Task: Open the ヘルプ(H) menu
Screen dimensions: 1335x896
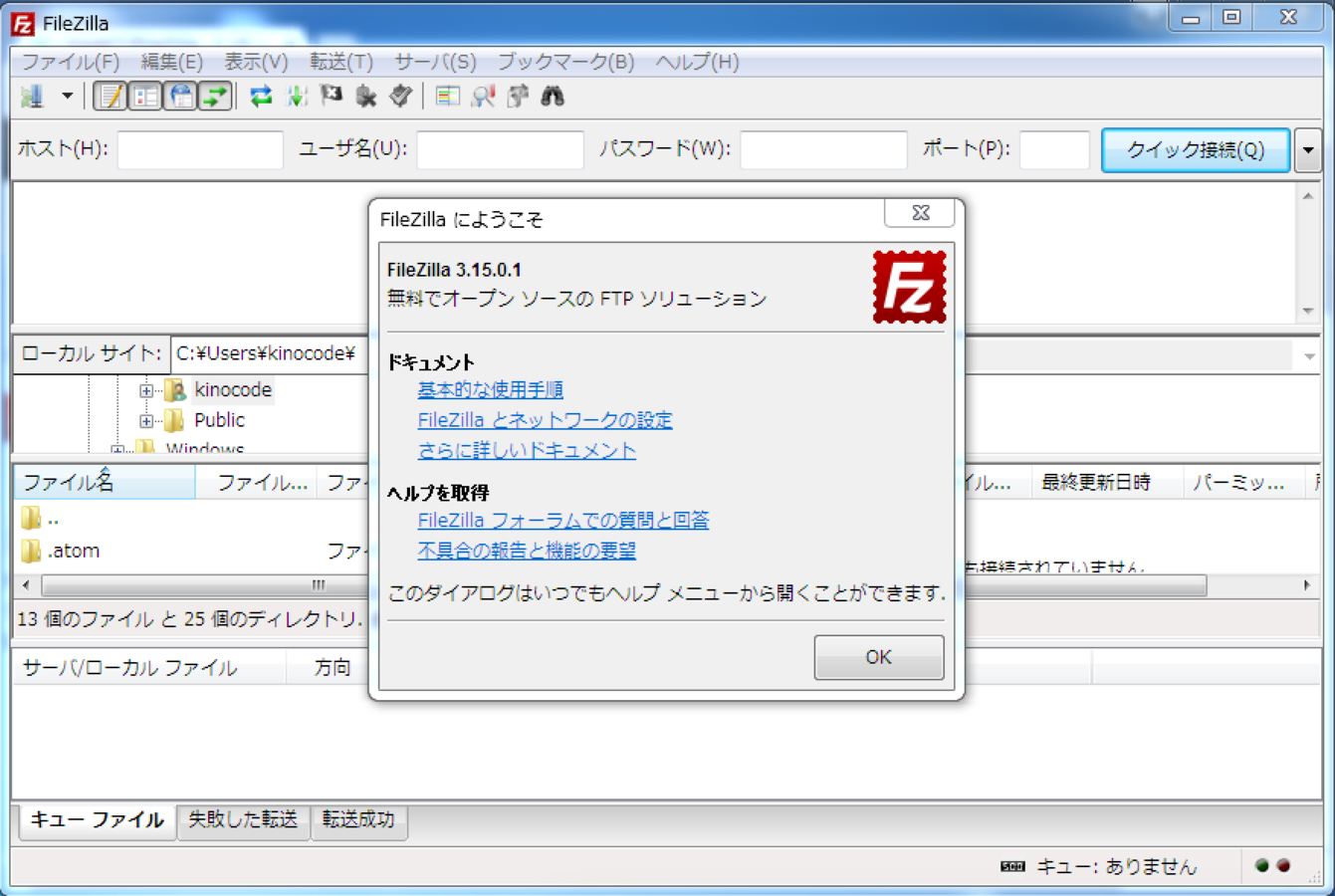Action: click(x=697, y=62)
